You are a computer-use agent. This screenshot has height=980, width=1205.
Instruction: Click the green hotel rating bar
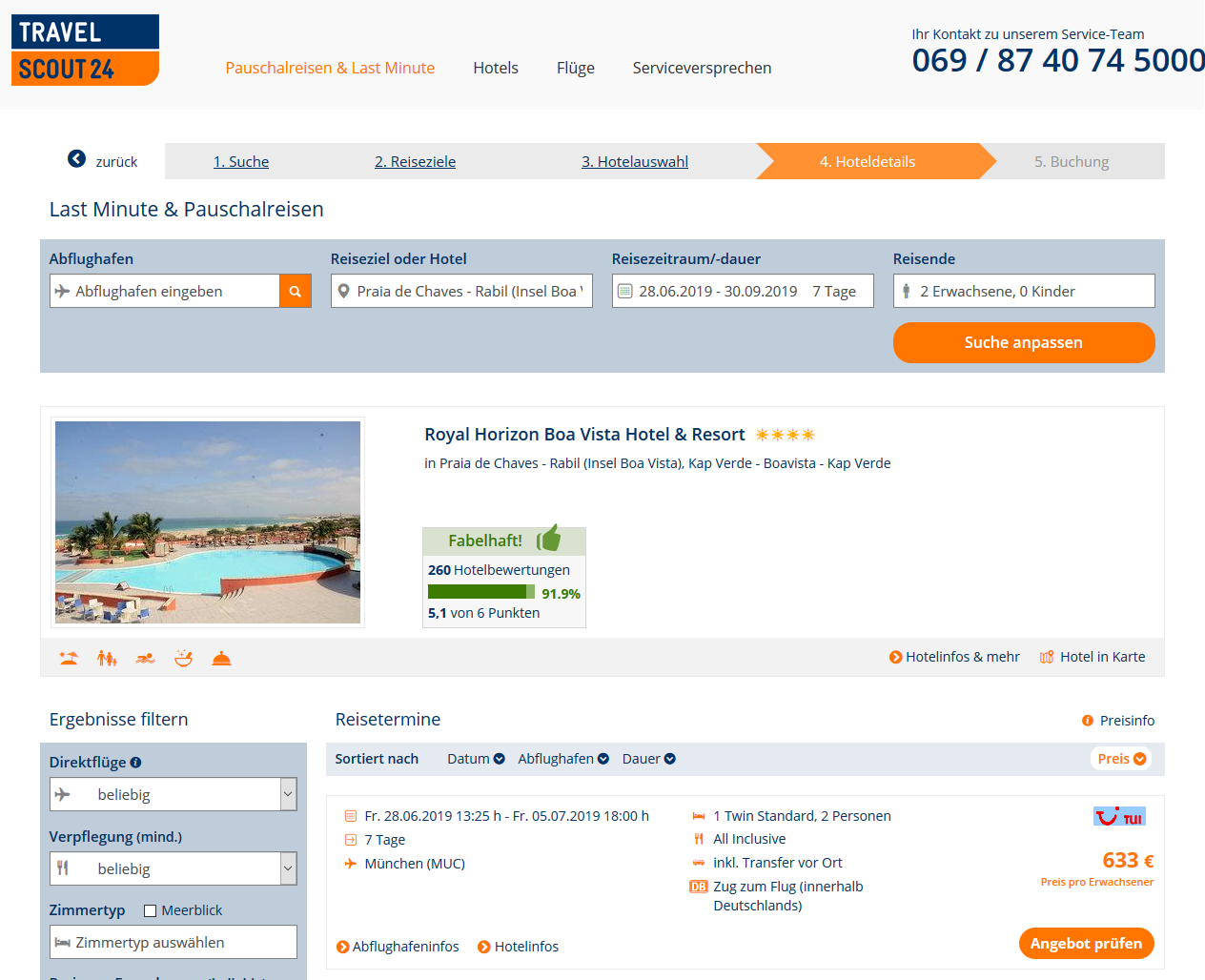(481, 592)
